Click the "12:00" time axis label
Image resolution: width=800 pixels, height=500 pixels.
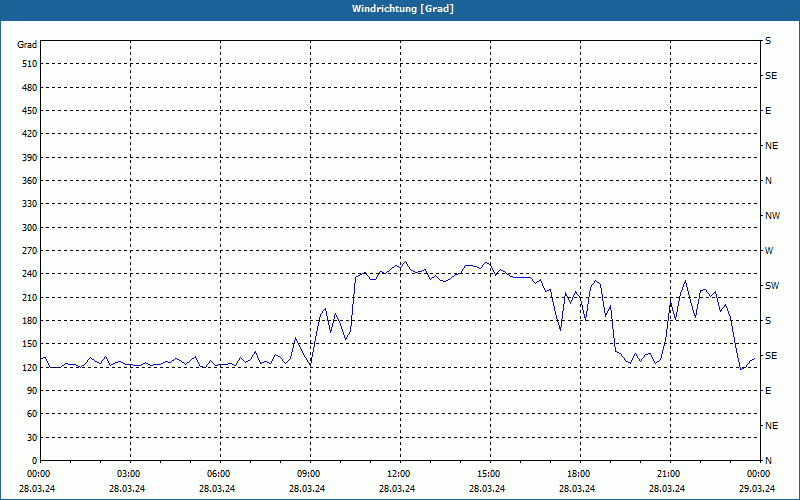coord(399,474)
